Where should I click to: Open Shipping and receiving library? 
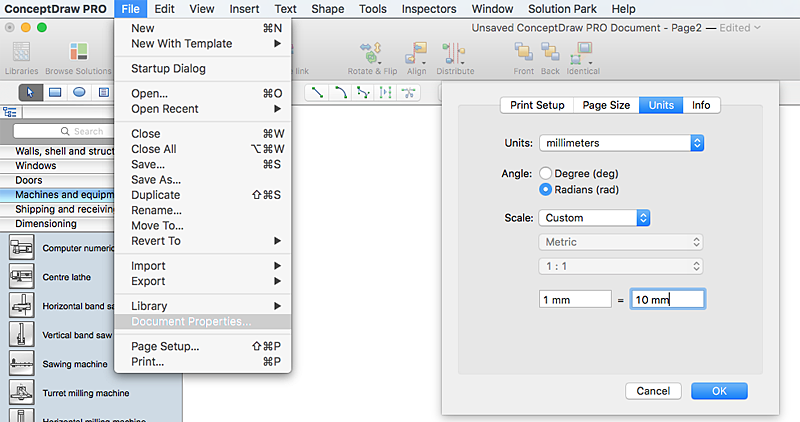(57, 209)
